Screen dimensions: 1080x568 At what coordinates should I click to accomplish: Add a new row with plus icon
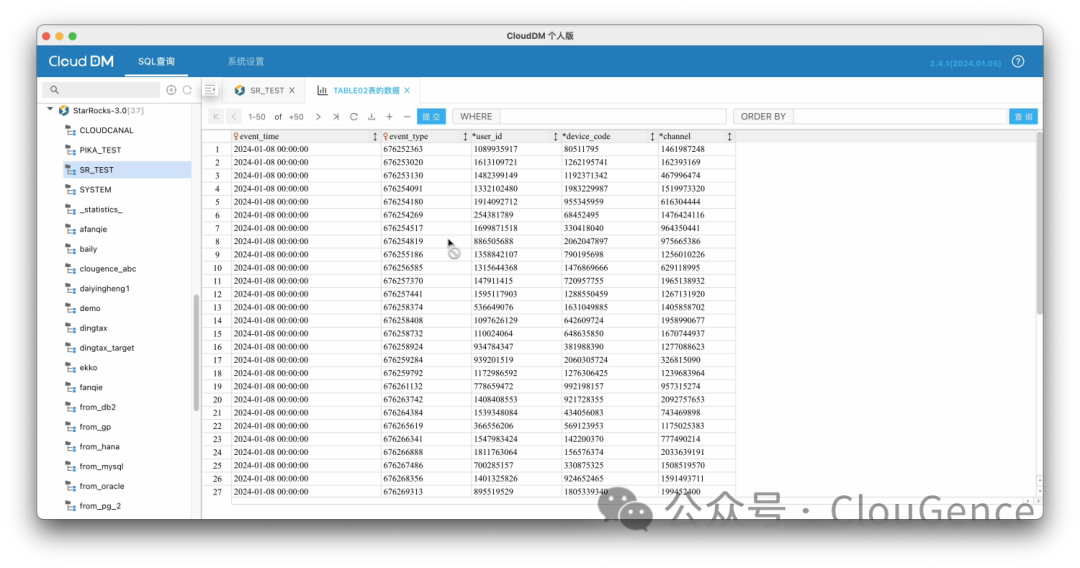[389, 116]
